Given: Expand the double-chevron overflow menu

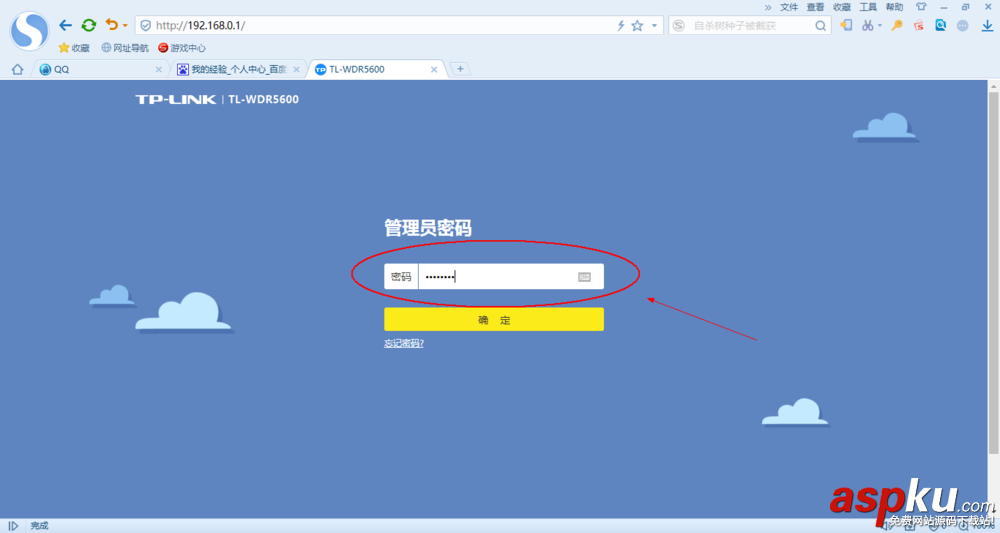Looking at the screenshot, I should (768, 7).
